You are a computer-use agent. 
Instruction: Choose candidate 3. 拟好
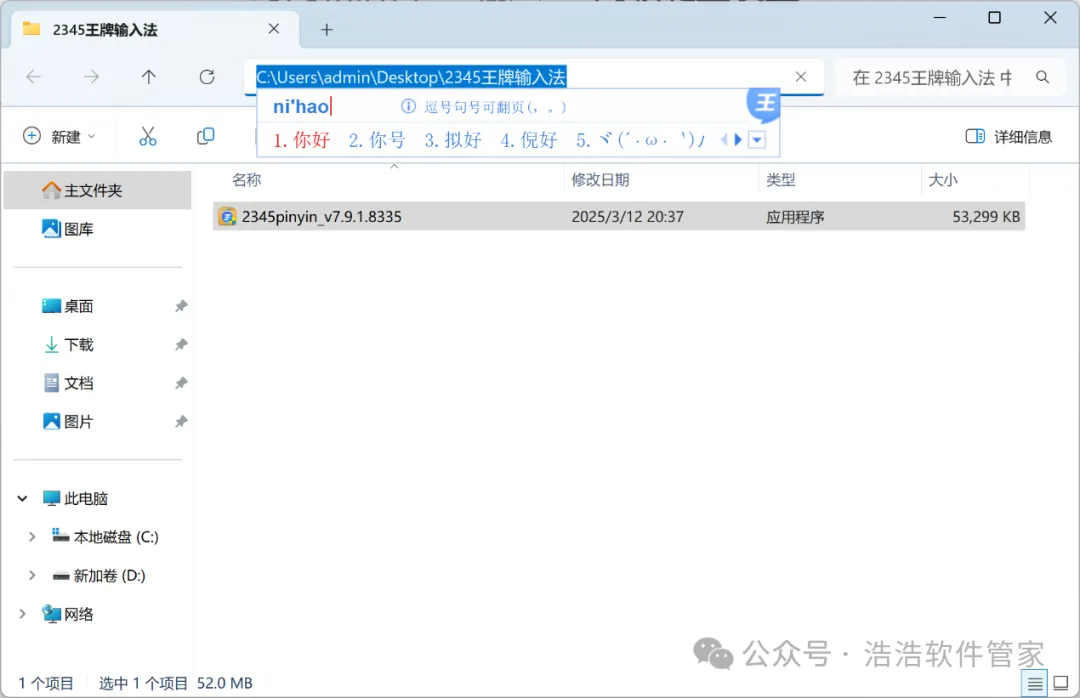pyautogui.click(x=453, y=140)
